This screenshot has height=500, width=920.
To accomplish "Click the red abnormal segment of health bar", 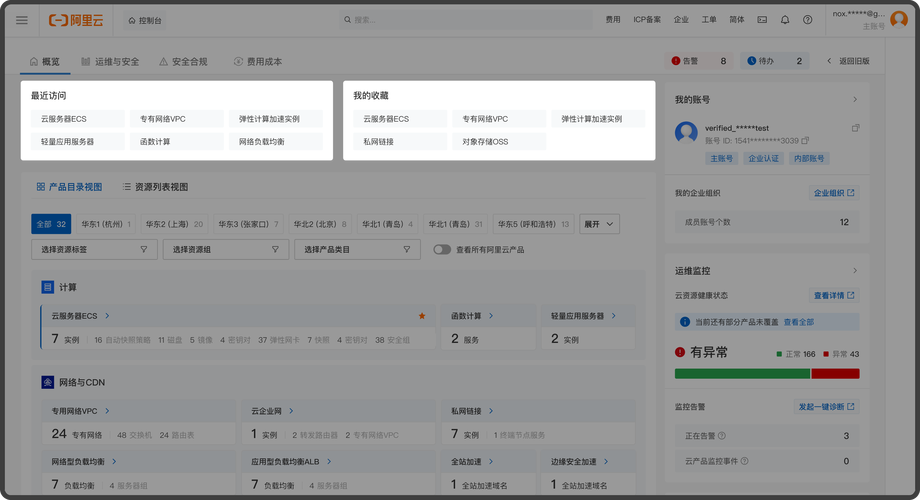I will point(836,373).
